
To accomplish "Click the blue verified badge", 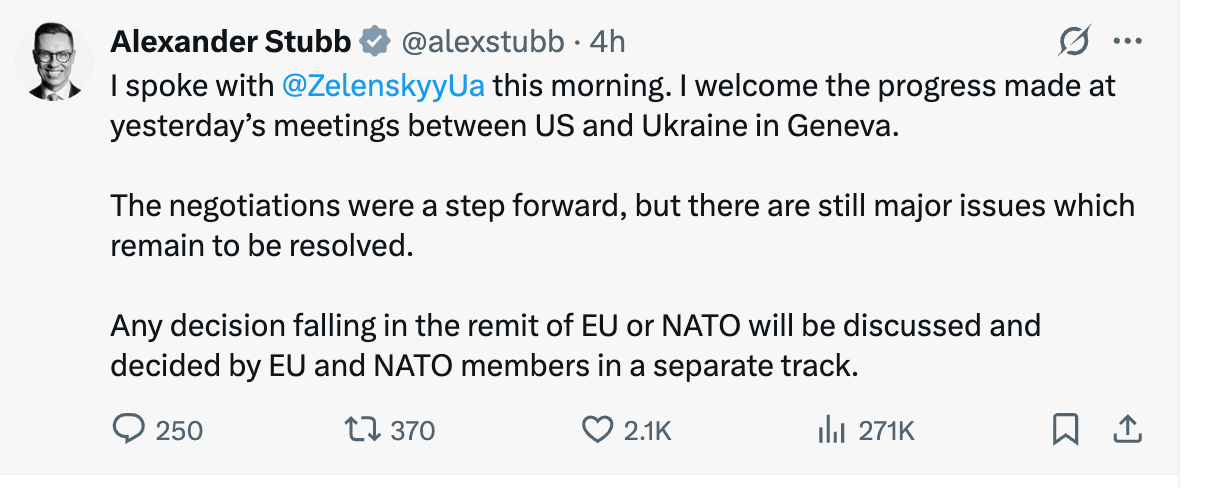I will pyautogui.click(x=375, y=42).
